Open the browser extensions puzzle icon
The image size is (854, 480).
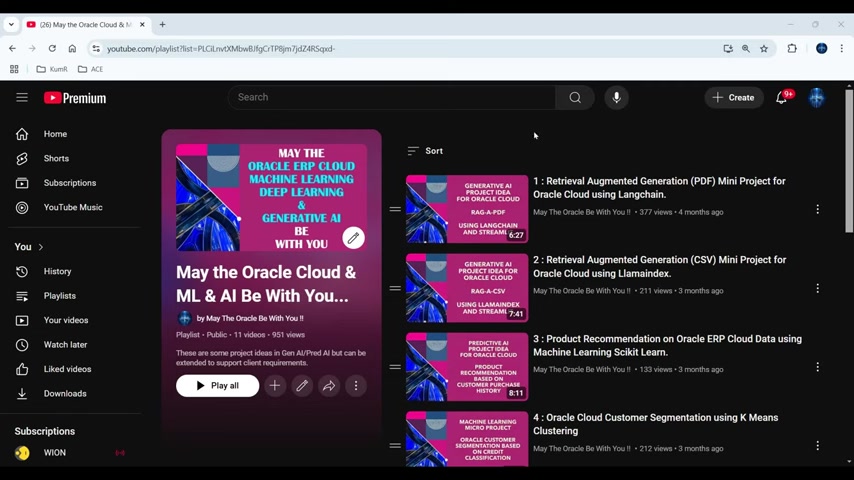tap(792, 48)
